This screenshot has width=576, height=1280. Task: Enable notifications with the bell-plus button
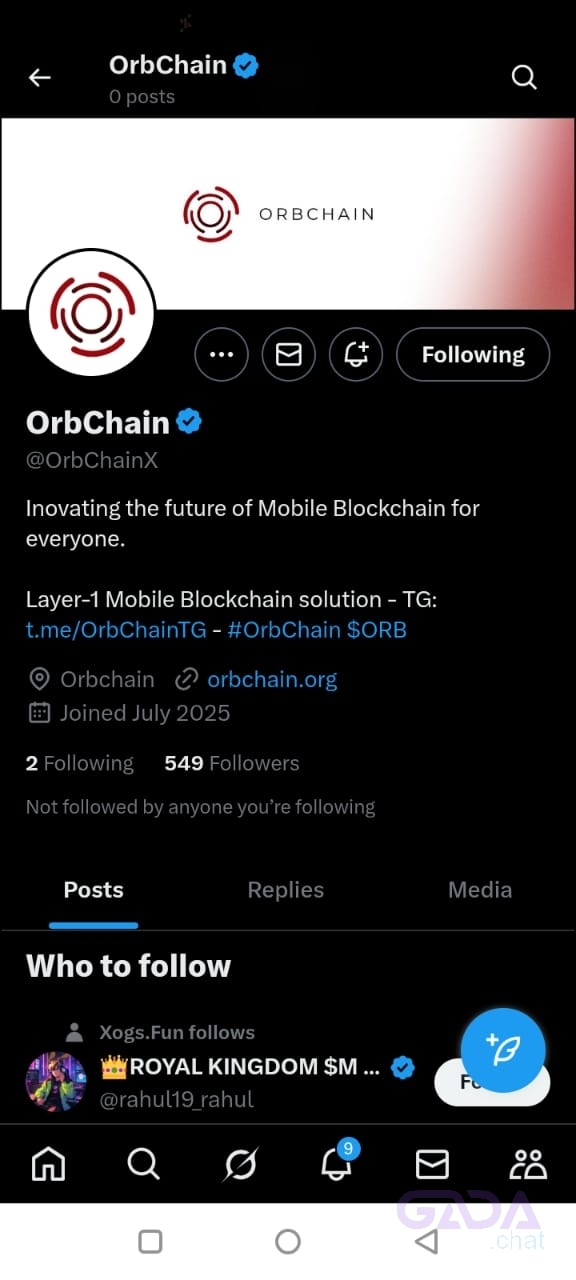(x=356, y=355)
